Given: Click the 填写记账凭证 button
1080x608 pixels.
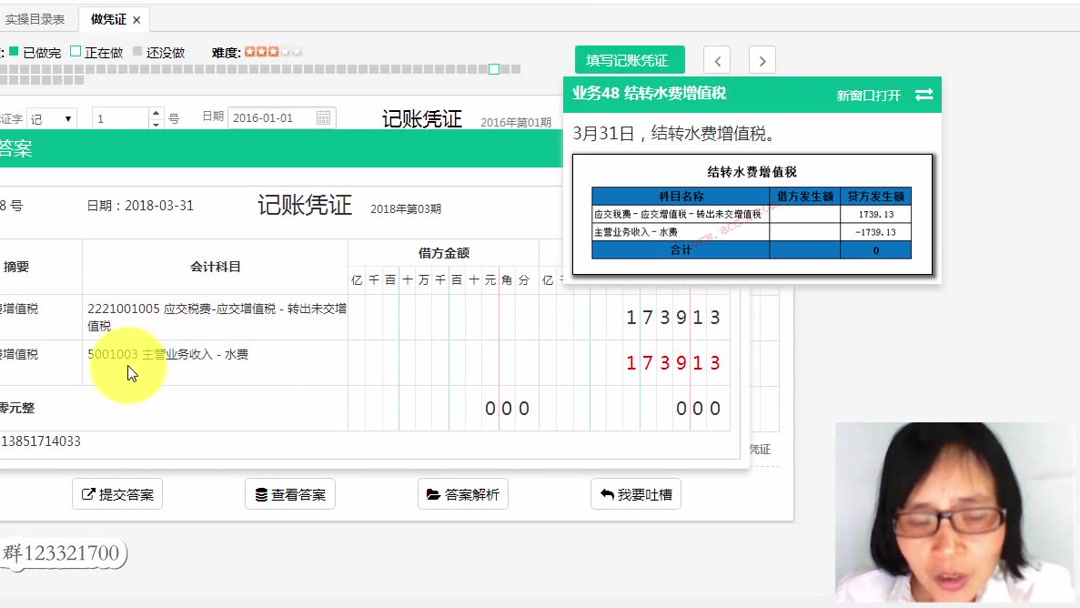Looking at the screenshot, I should click(629, 60).
